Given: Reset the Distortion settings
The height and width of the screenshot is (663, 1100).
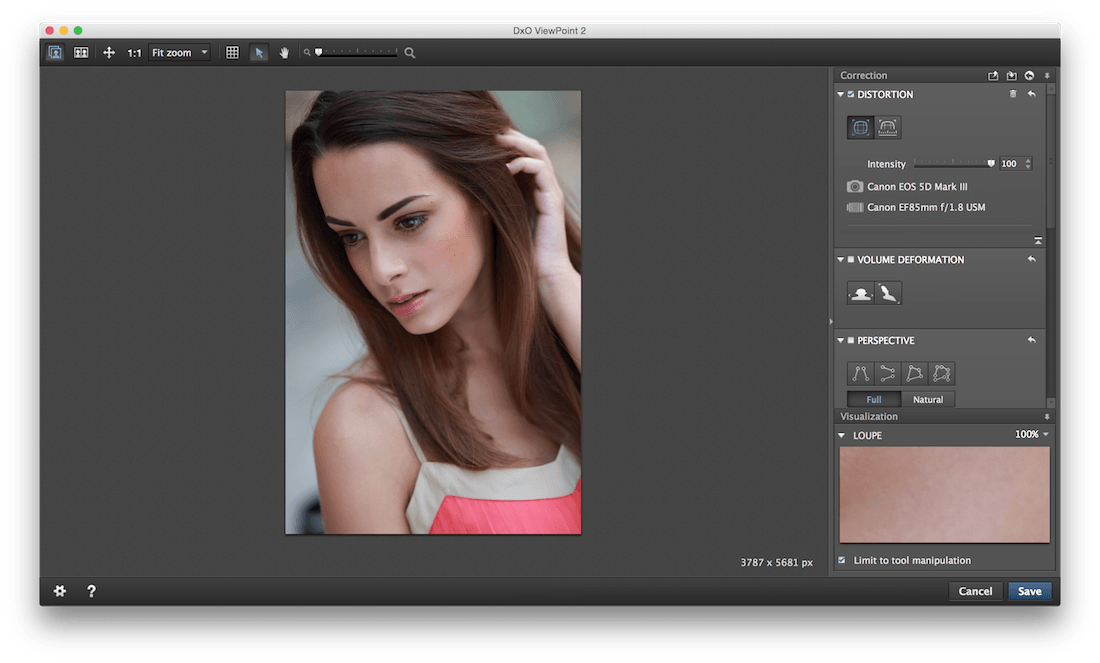Looking at the screenshot, I should tap(1031, 94).
